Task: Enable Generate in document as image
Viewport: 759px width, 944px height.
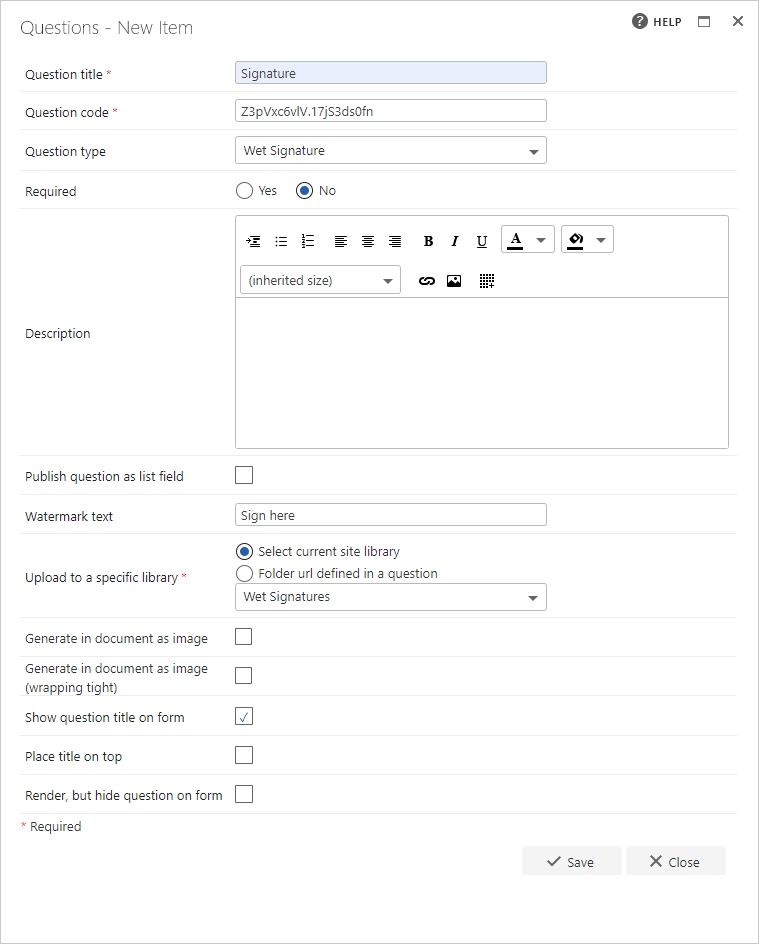Action: tap(244, 636)
